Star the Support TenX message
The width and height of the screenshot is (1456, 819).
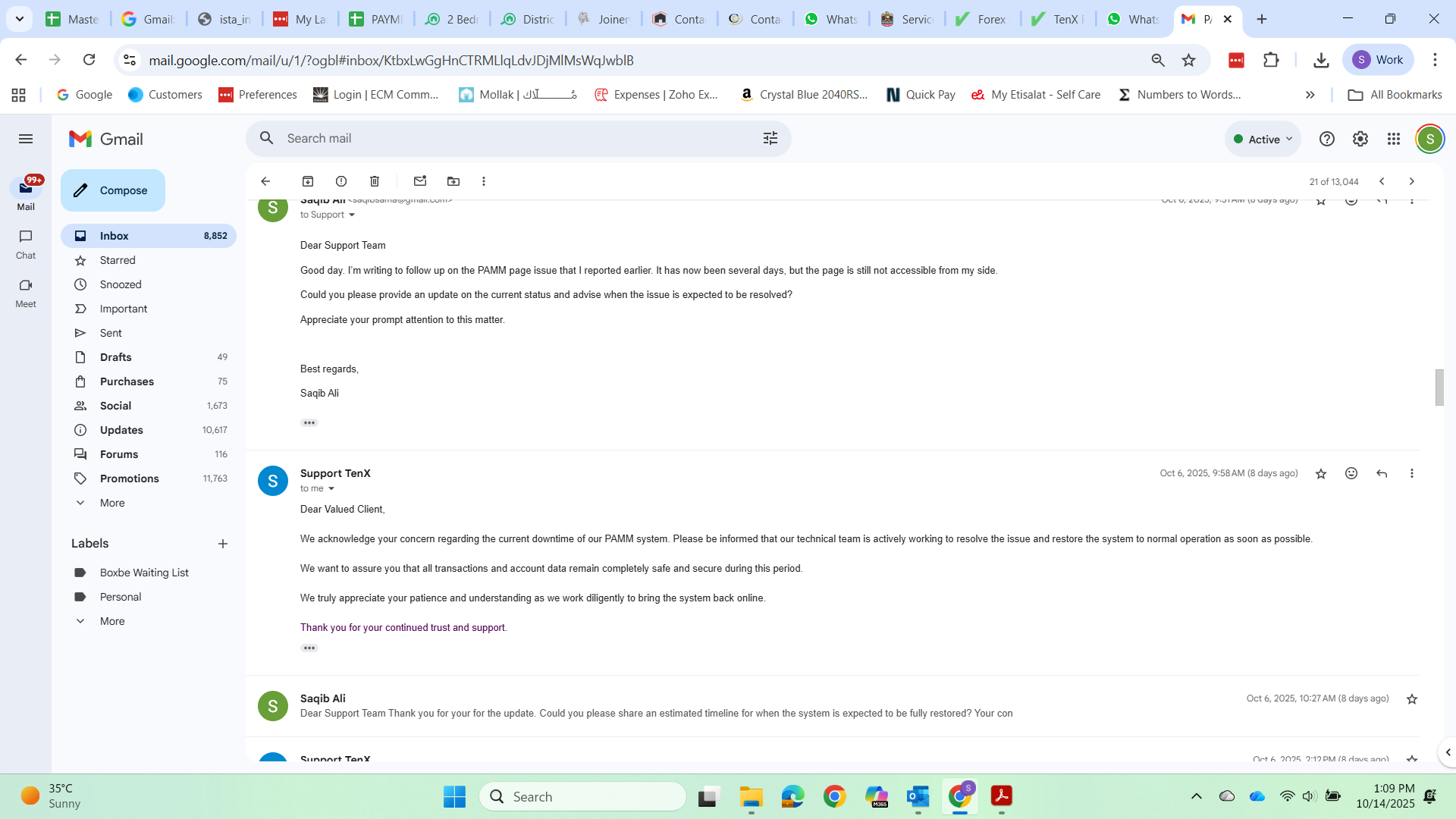click(1321, 473)
